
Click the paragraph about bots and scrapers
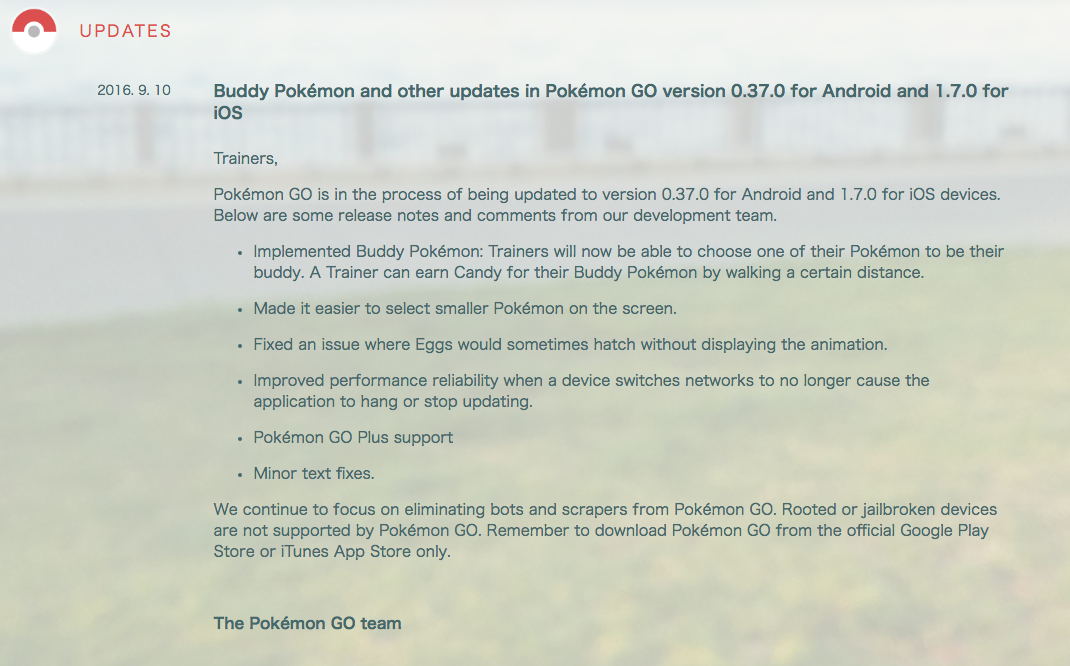tap(605, 530)
